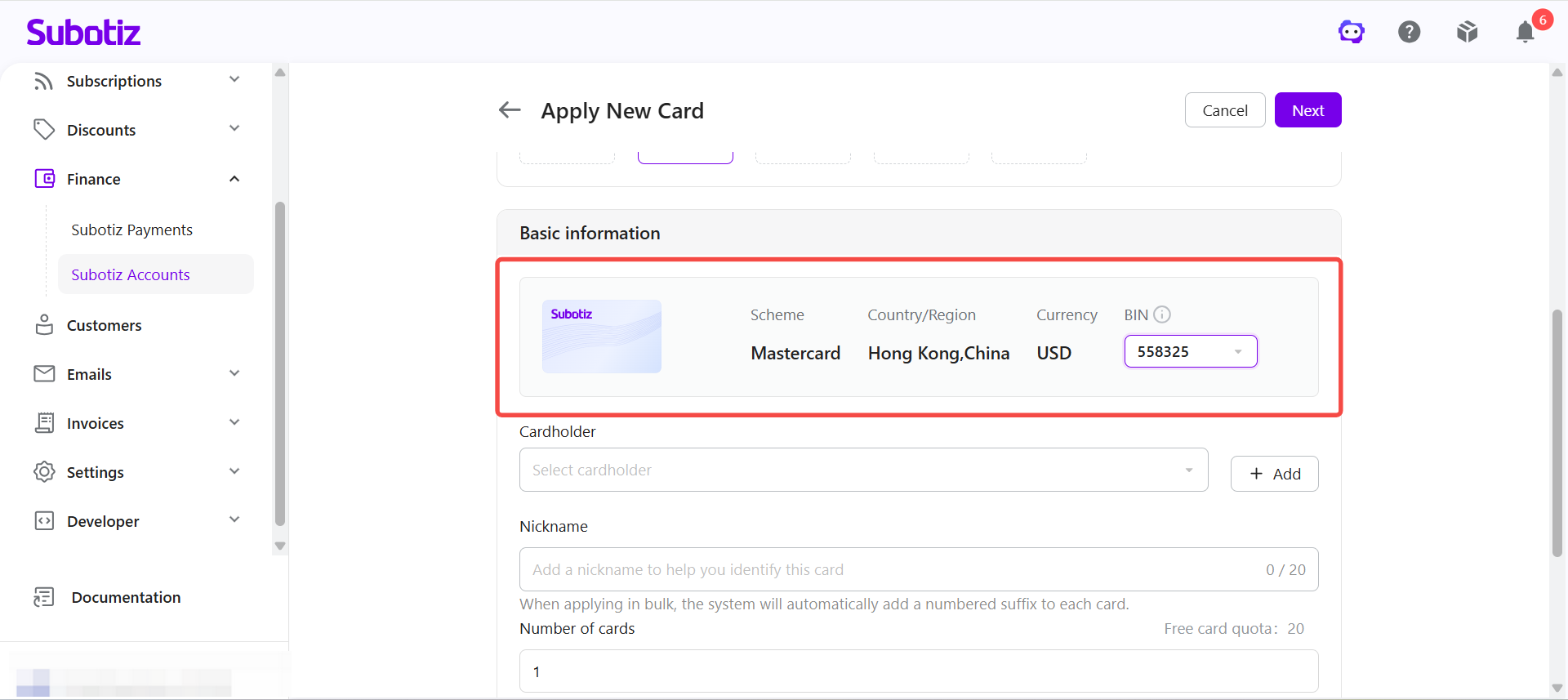Click the Customers person icon
1568x700 pixels.
point(44,325)
